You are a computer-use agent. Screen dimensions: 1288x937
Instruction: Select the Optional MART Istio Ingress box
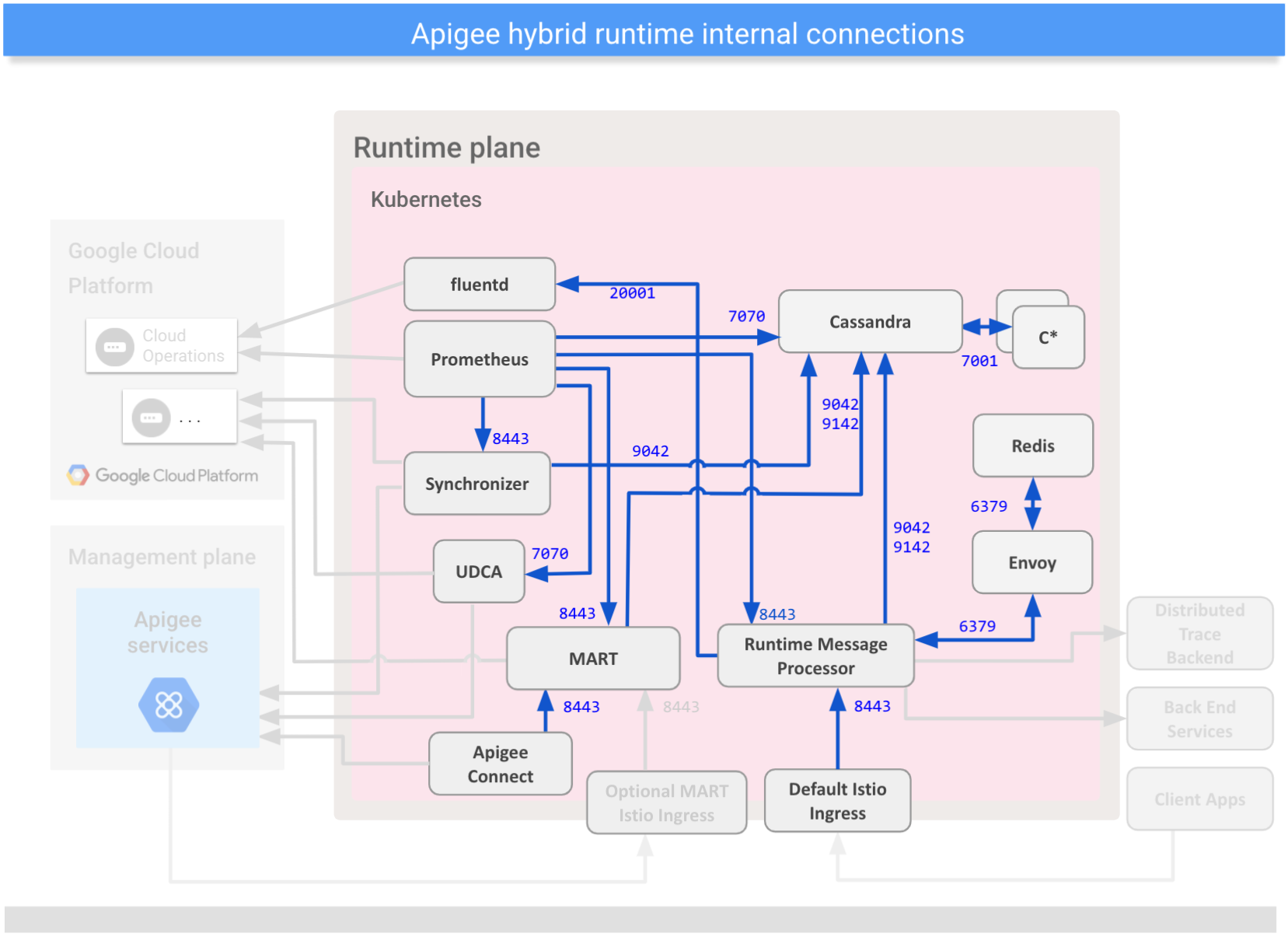(x=666, y=802)
